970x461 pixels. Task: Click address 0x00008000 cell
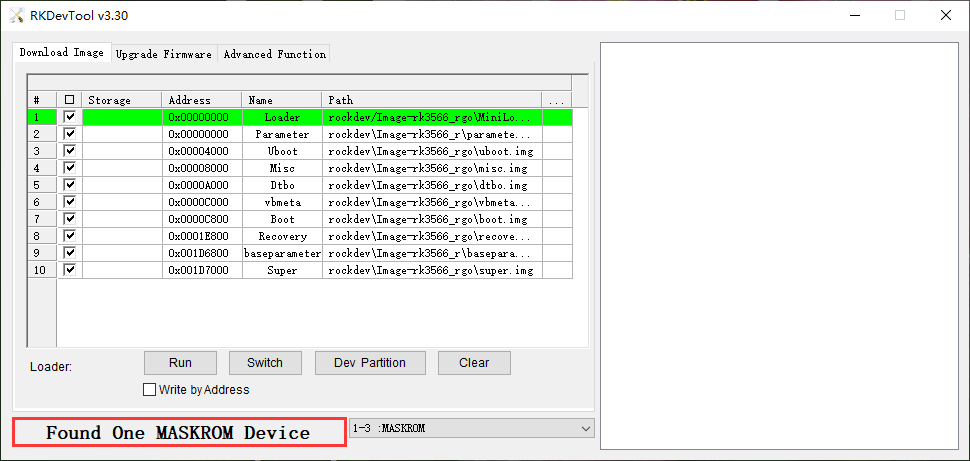coord(202,168)
